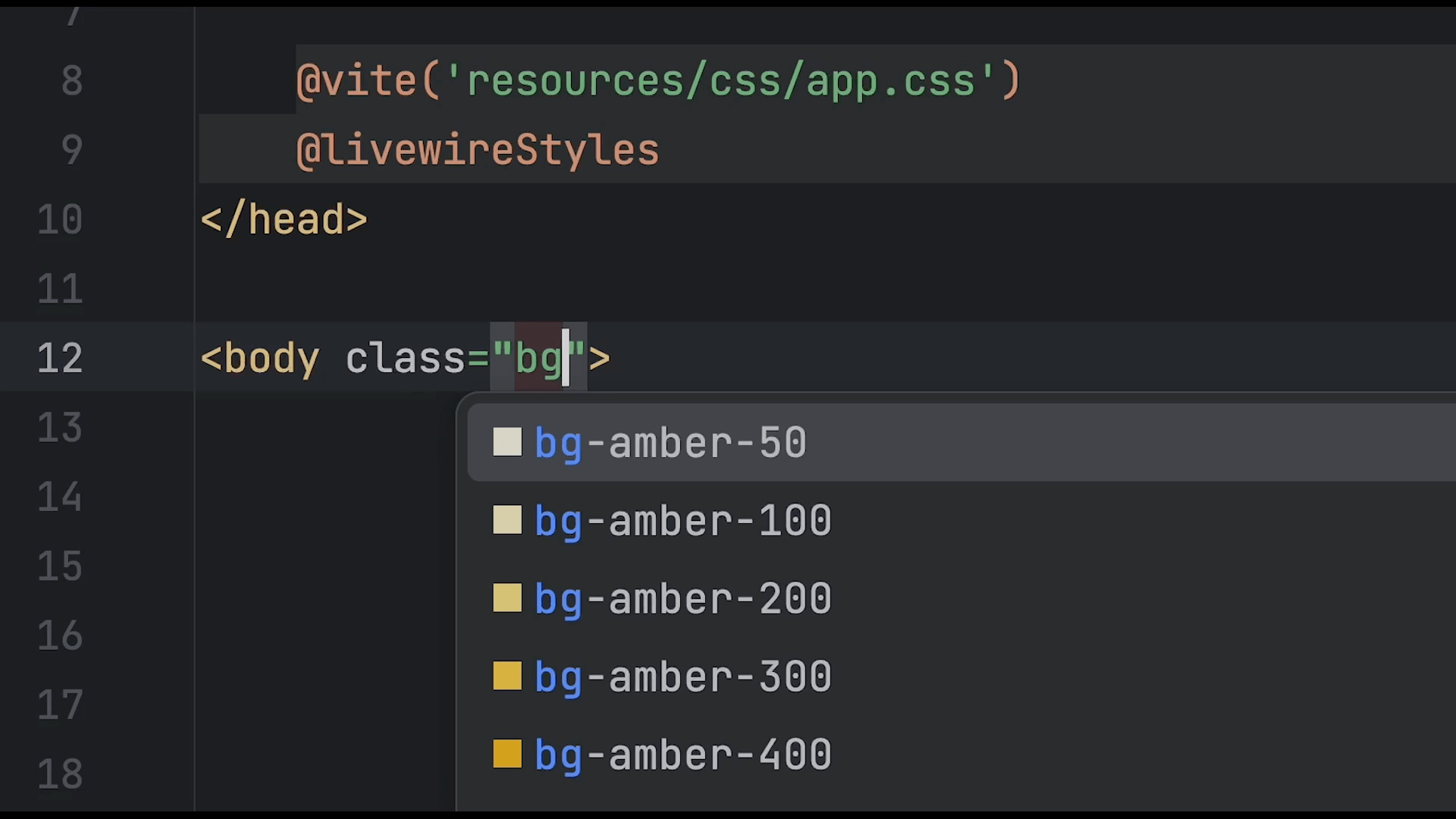
Task: Select the bg-amber-50 autocomplete suggestion
Action: click(x=670, y=443)
